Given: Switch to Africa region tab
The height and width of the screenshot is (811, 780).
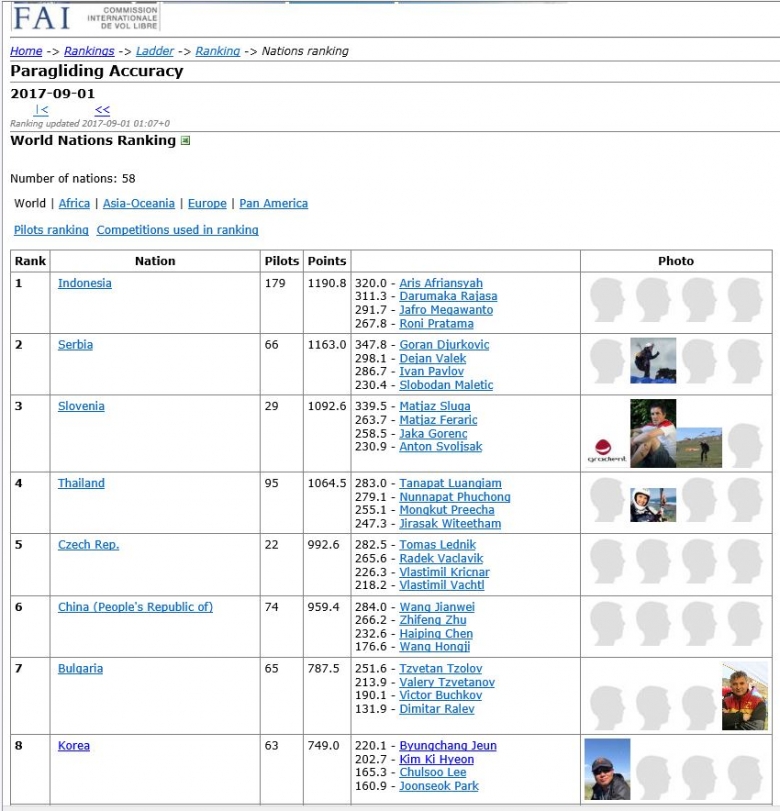Looking at the screenshot, I should [x=74, y=203].
